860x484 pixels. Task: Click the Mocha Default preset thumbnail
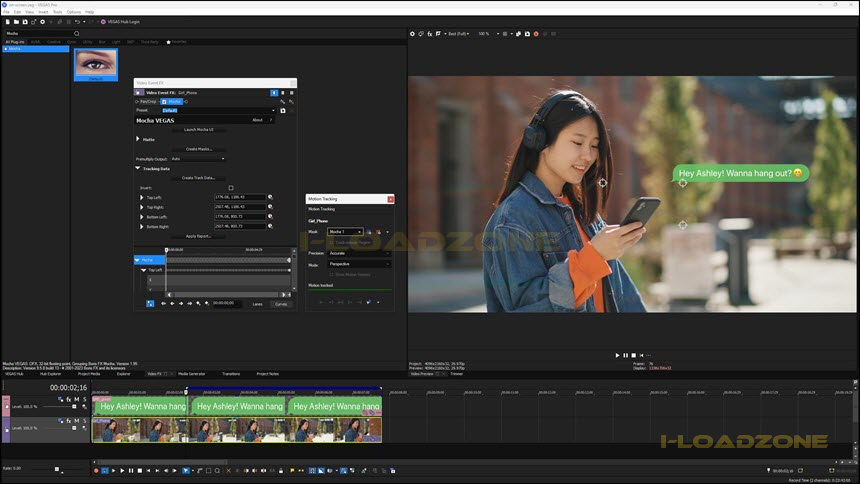[96, 65]
